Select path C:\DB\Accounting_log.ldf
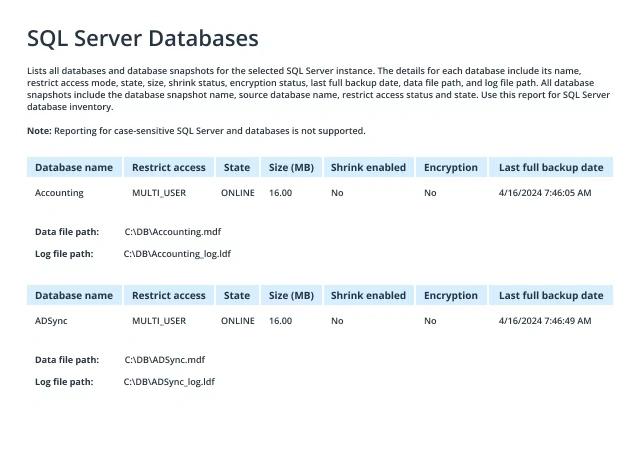Screen dimensions: 640x450 177,254
